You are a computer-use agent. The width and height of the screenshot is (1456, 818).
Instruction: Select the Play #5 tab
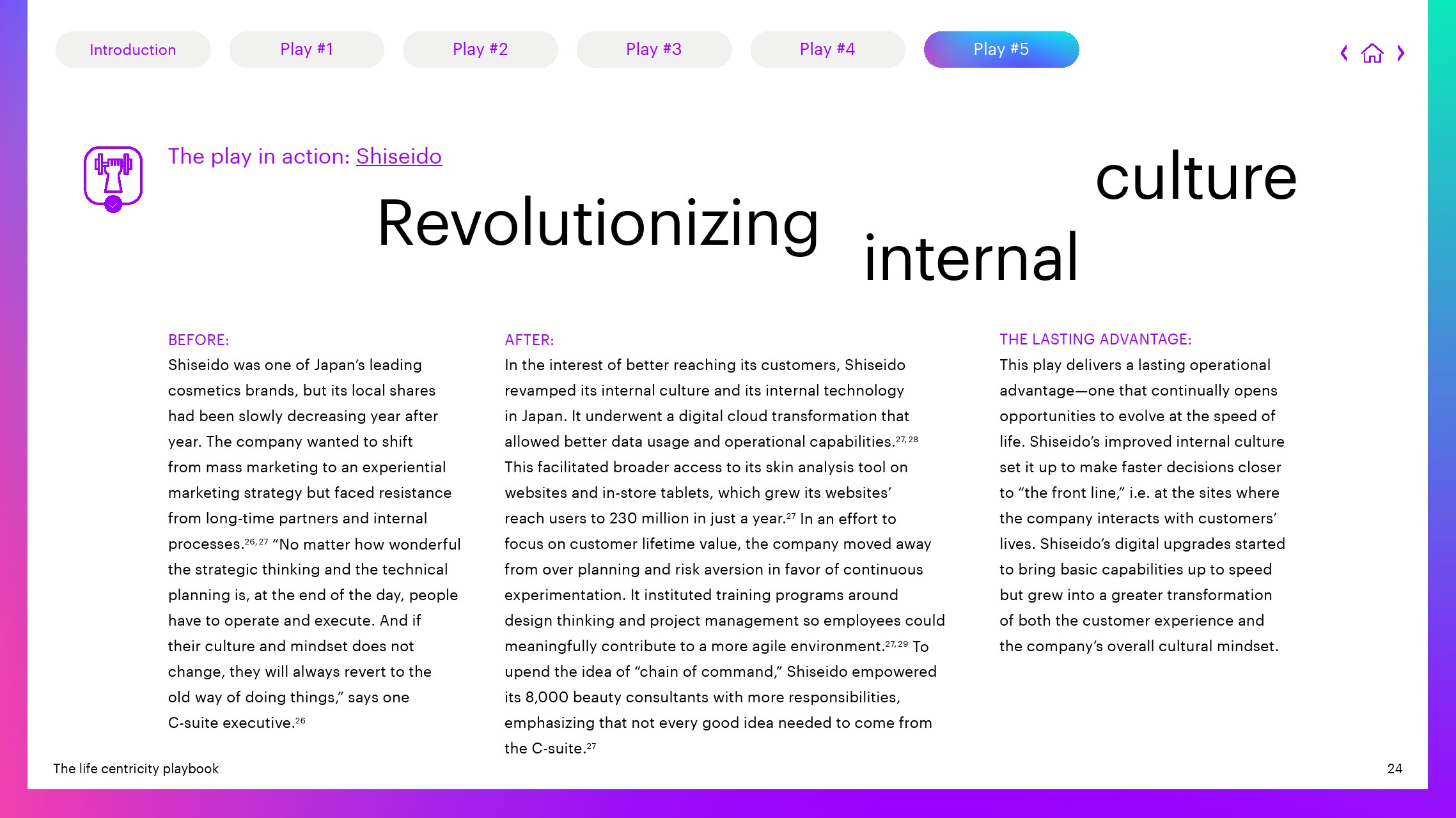pos(1001,49)
